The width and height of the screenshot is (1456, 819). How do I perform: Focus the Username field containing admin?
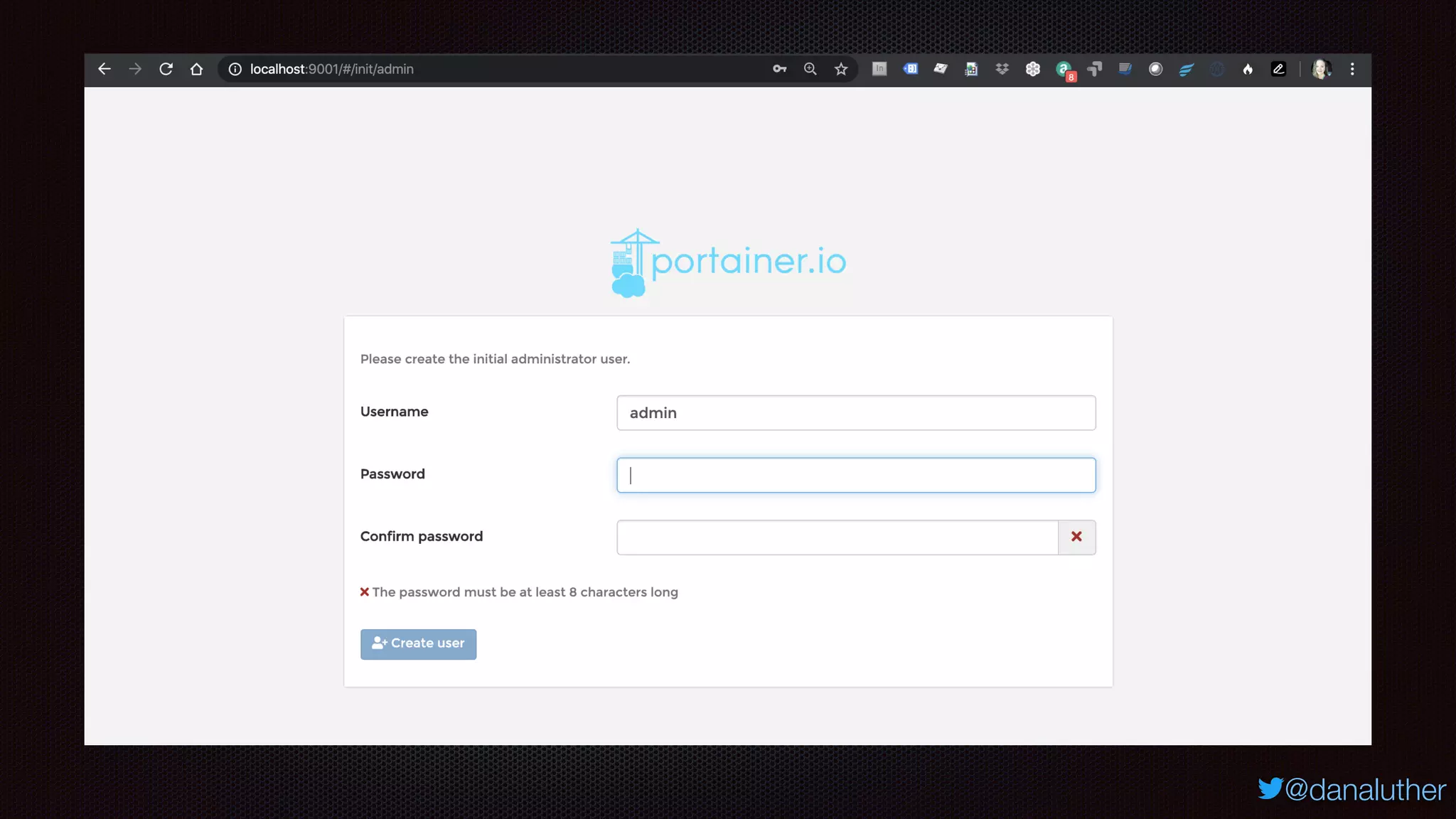[855, 413]
